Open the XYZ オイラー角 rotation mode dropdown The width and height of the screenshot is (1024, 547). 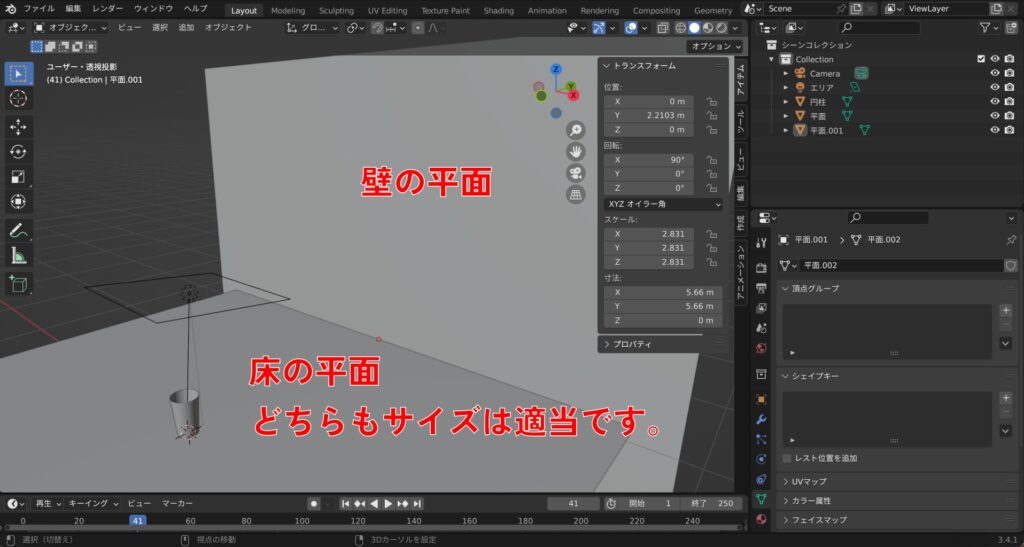click(662, 204)
